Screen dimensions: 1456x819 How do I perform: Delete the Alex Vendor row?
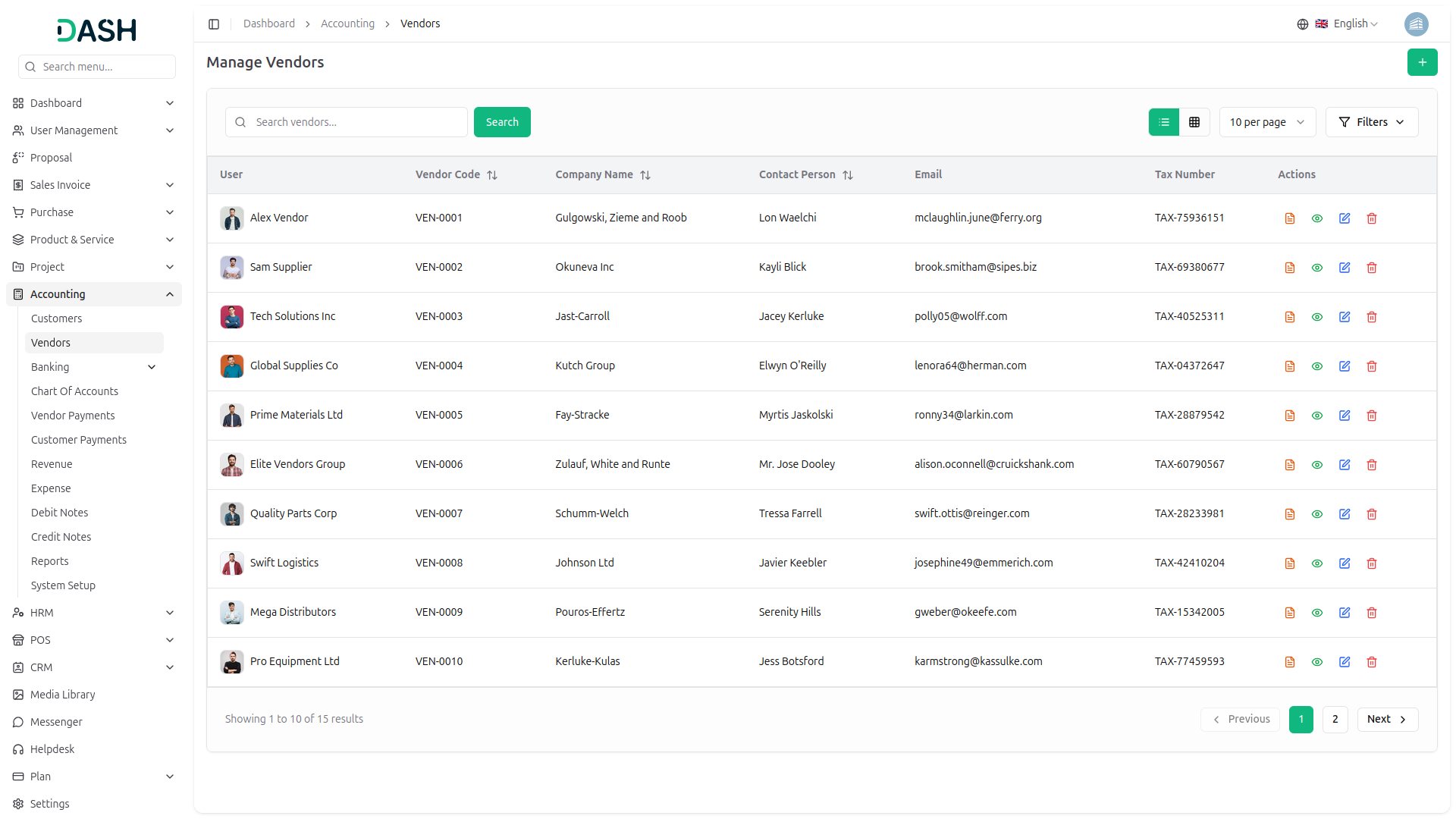coord(1371,218)
